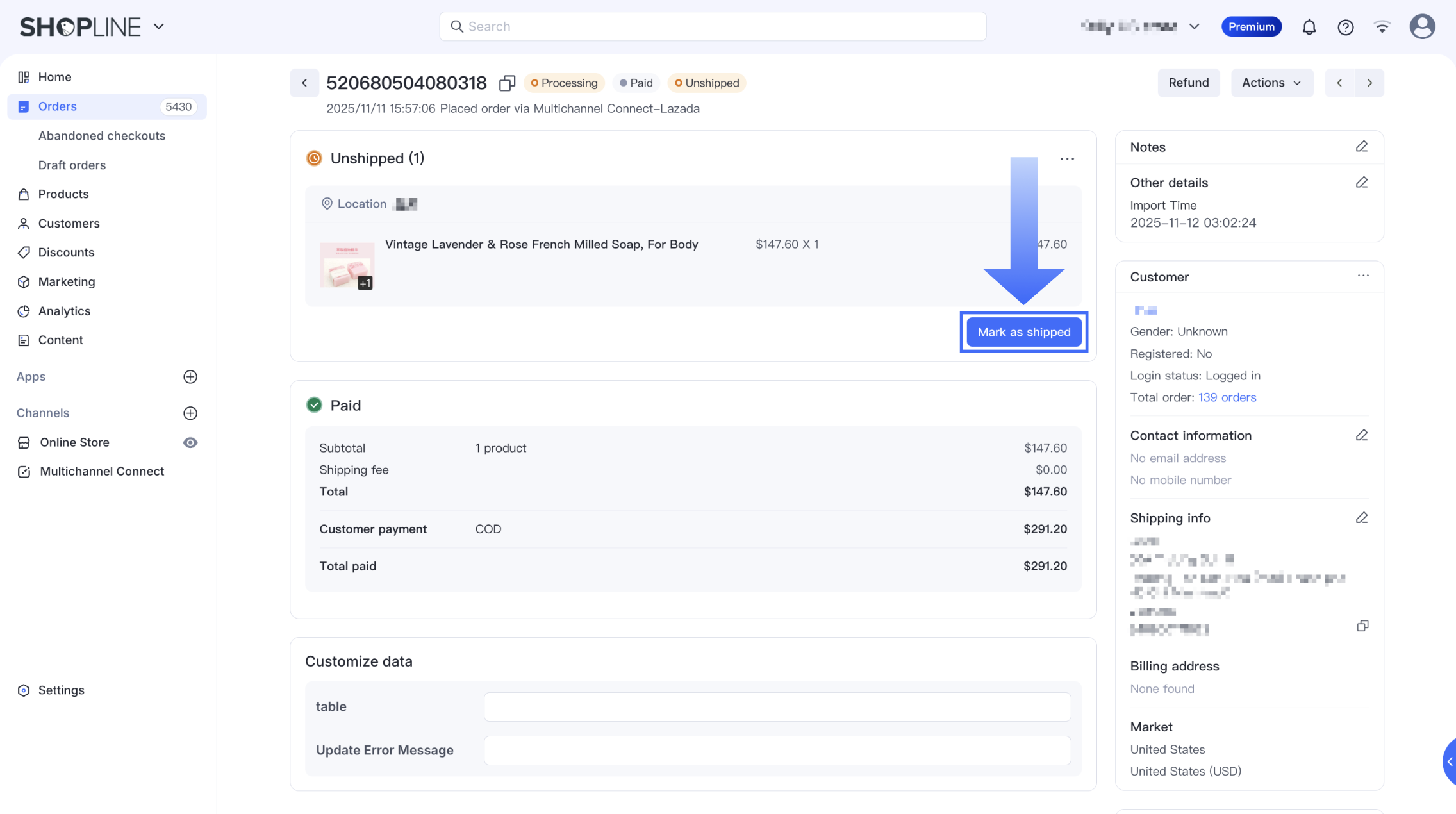This screenshot has width=1456, height=814.
Task: Toggle Online Store eye visibility icon
Action: (x=190, y=443)
